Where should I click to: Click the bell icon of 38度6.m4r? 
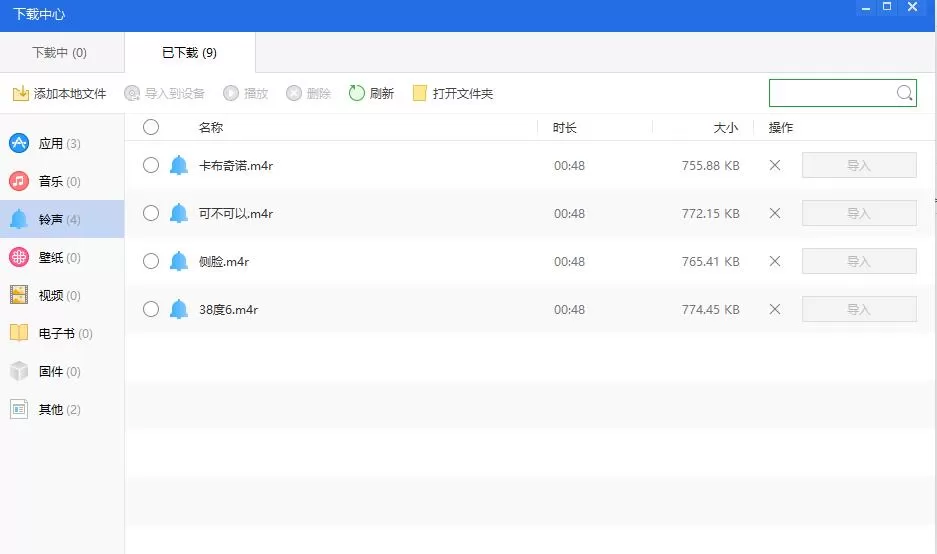(x=179, y=309)
